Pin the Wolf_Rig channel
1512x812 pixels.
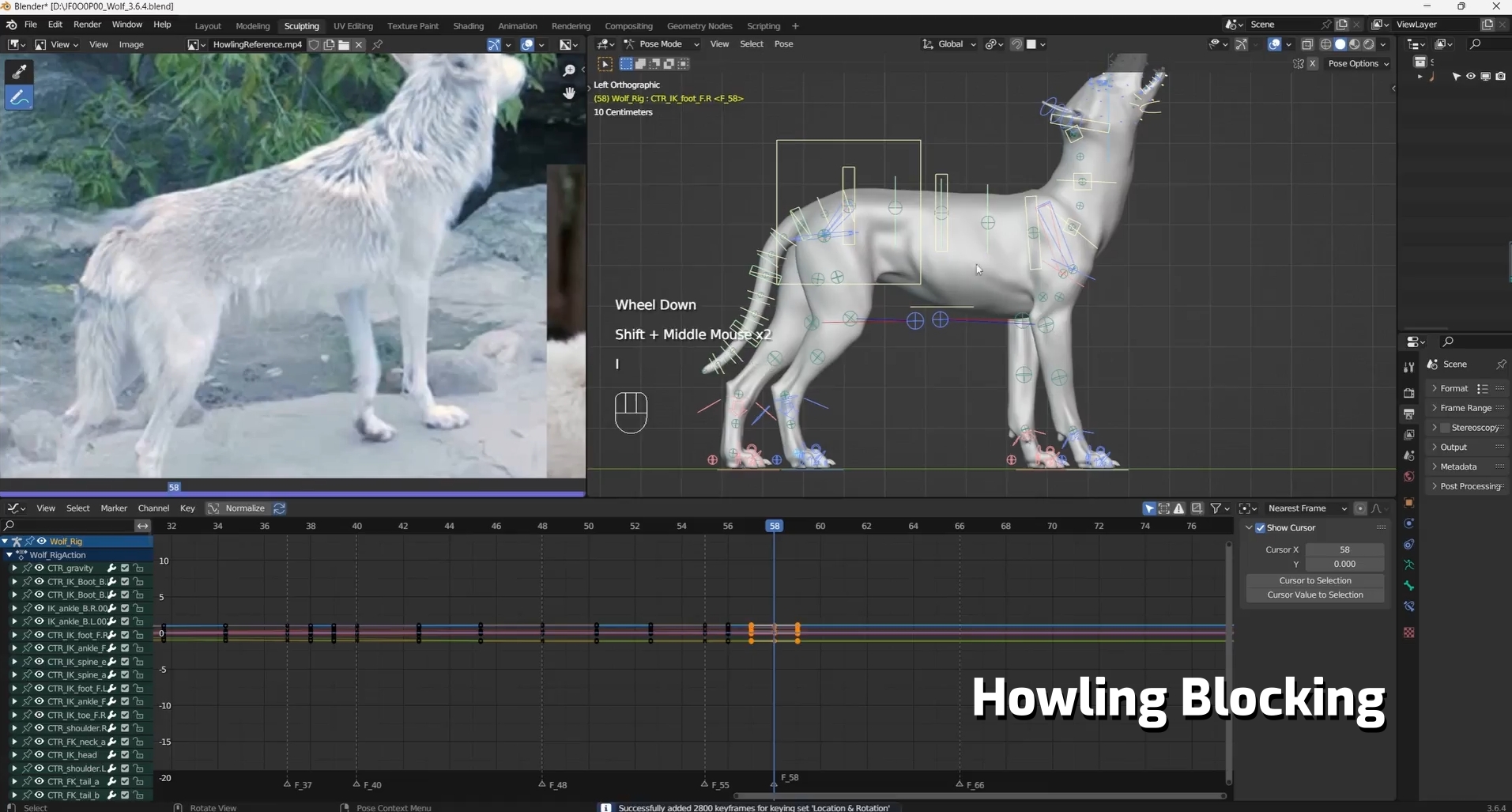29,542
